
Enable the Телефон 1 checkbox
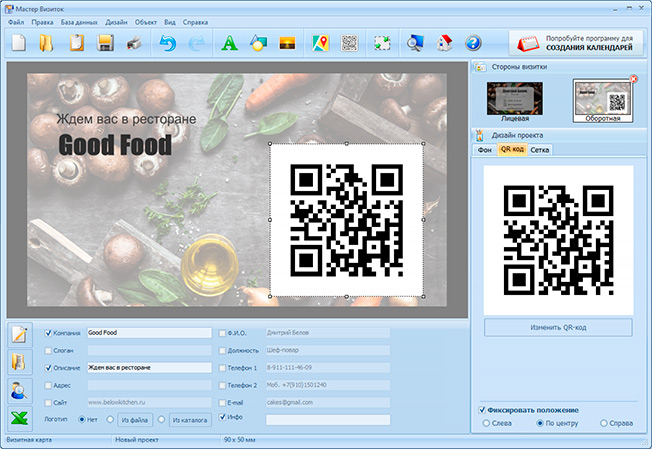pyautogui.click(x=222, y=368)
